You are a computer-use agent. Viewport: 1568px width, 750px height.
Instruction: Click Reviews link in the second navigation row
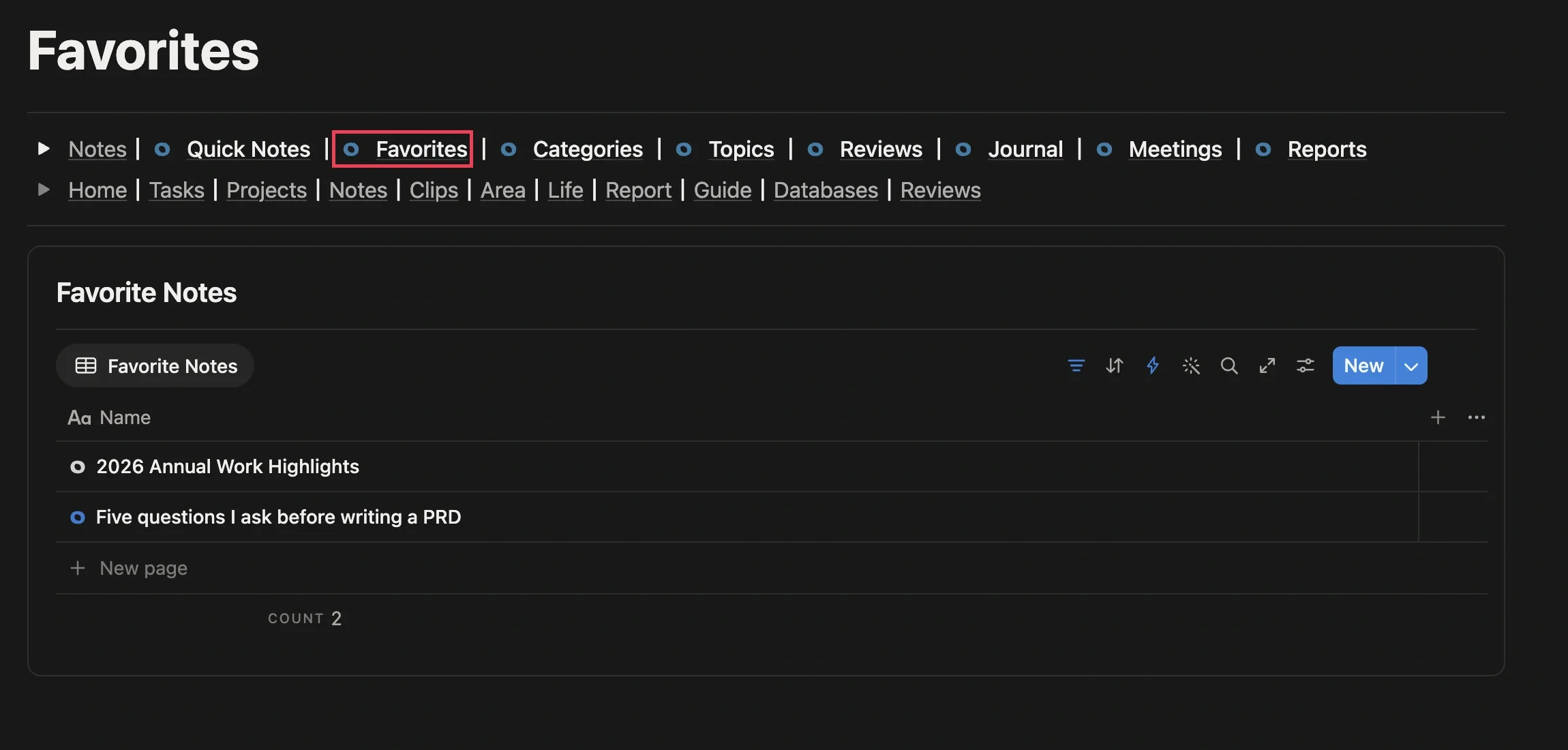click(940, 190)
